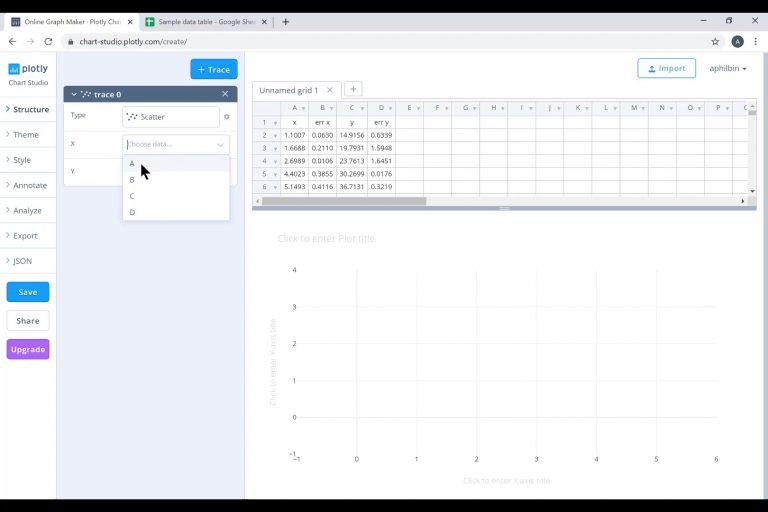This screenshot has width=768, height=512.
Task: Click the plot title placeholder
Action: pyautogui.click(x=326, y=239)
